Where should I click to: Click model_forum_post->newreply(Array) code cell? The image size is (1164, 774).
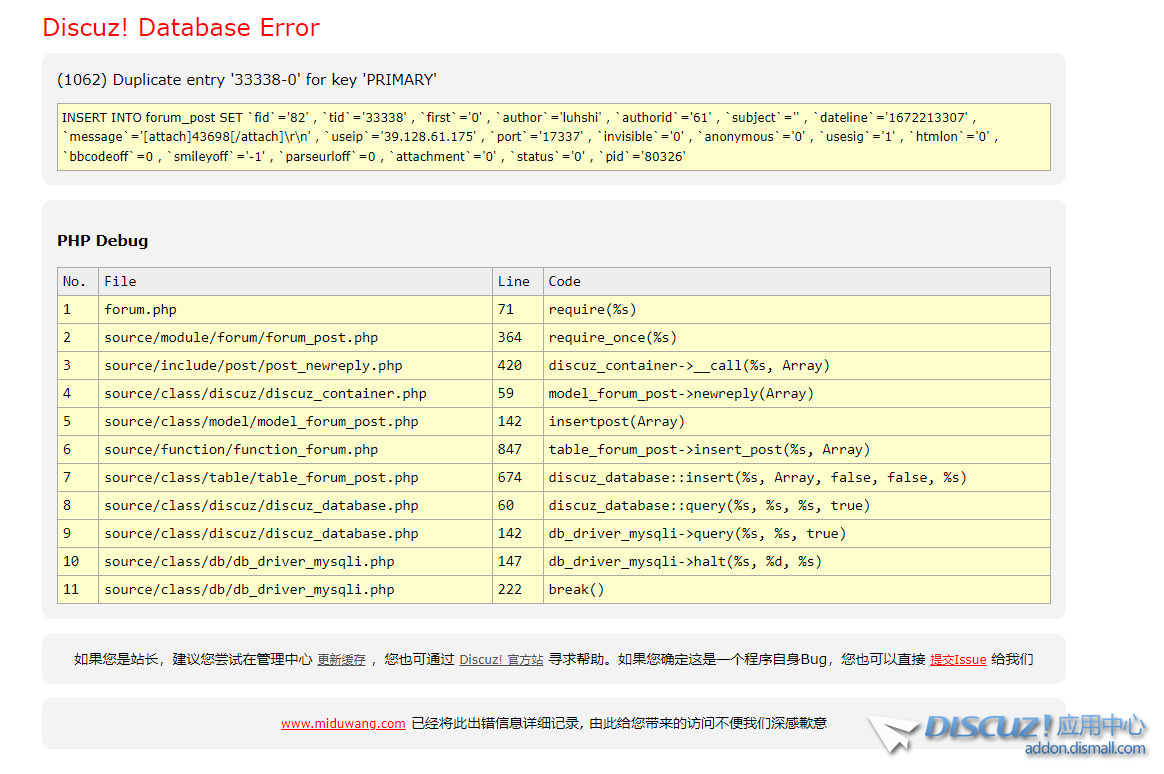point(797,393)
